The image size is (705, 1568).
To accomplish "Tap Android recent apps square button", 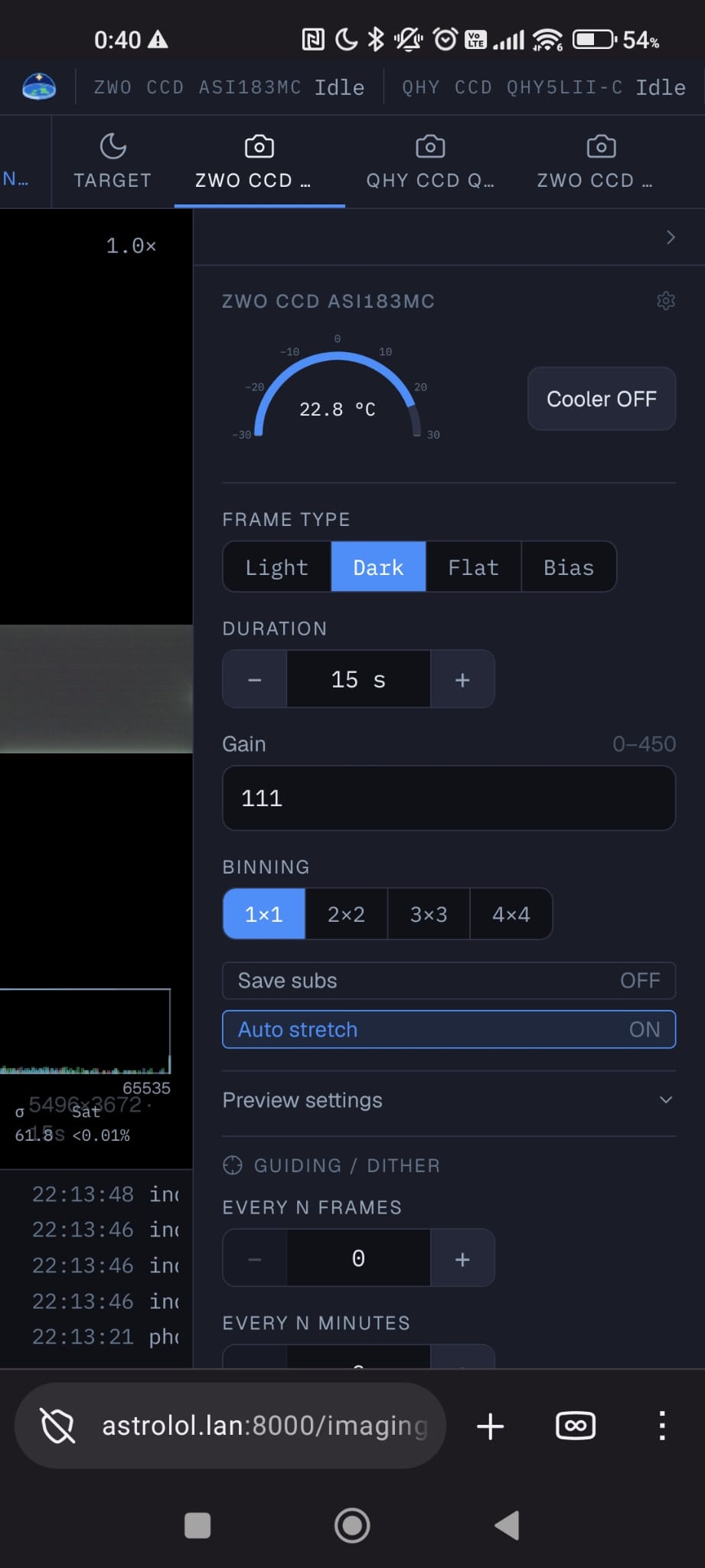I will click(x=197, y=1525).
